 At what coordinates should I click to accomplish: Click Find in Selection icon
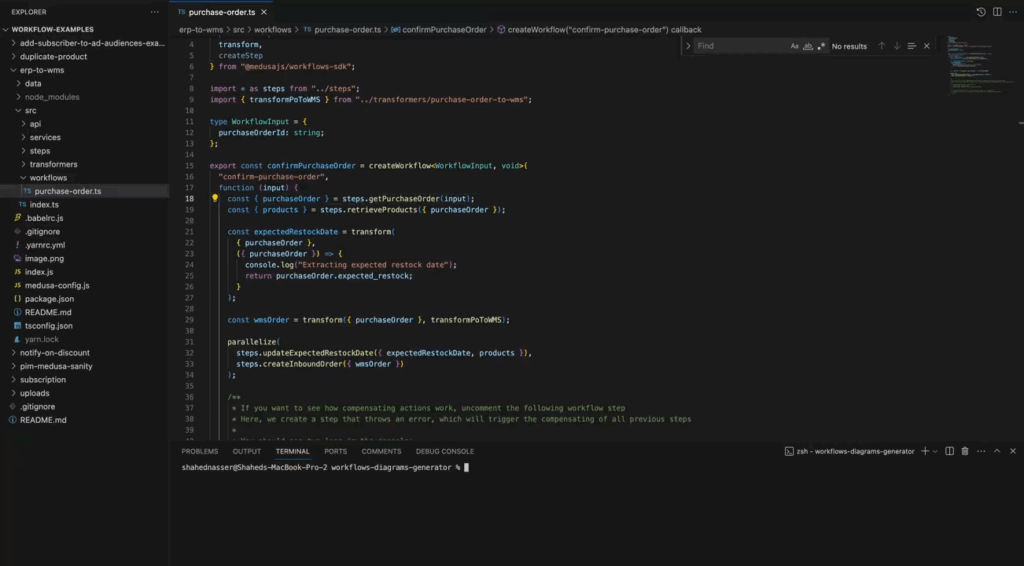click(911, 46)
